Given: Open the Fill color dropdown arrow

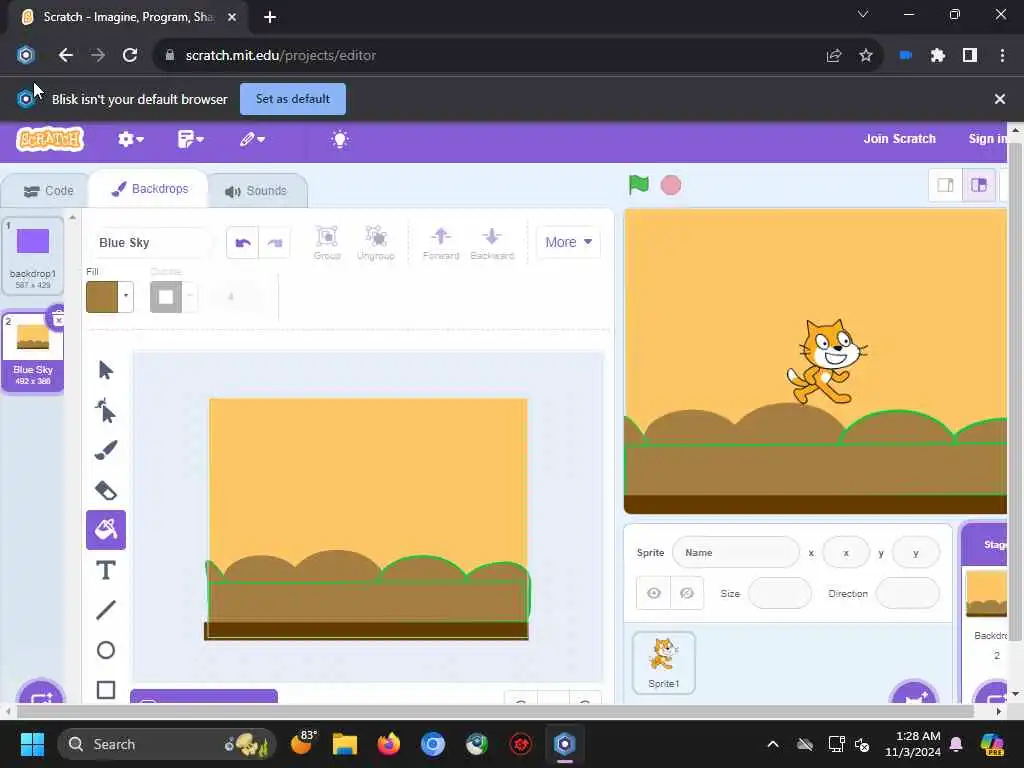Looking at the screenshot, I should tap(126, 296).
